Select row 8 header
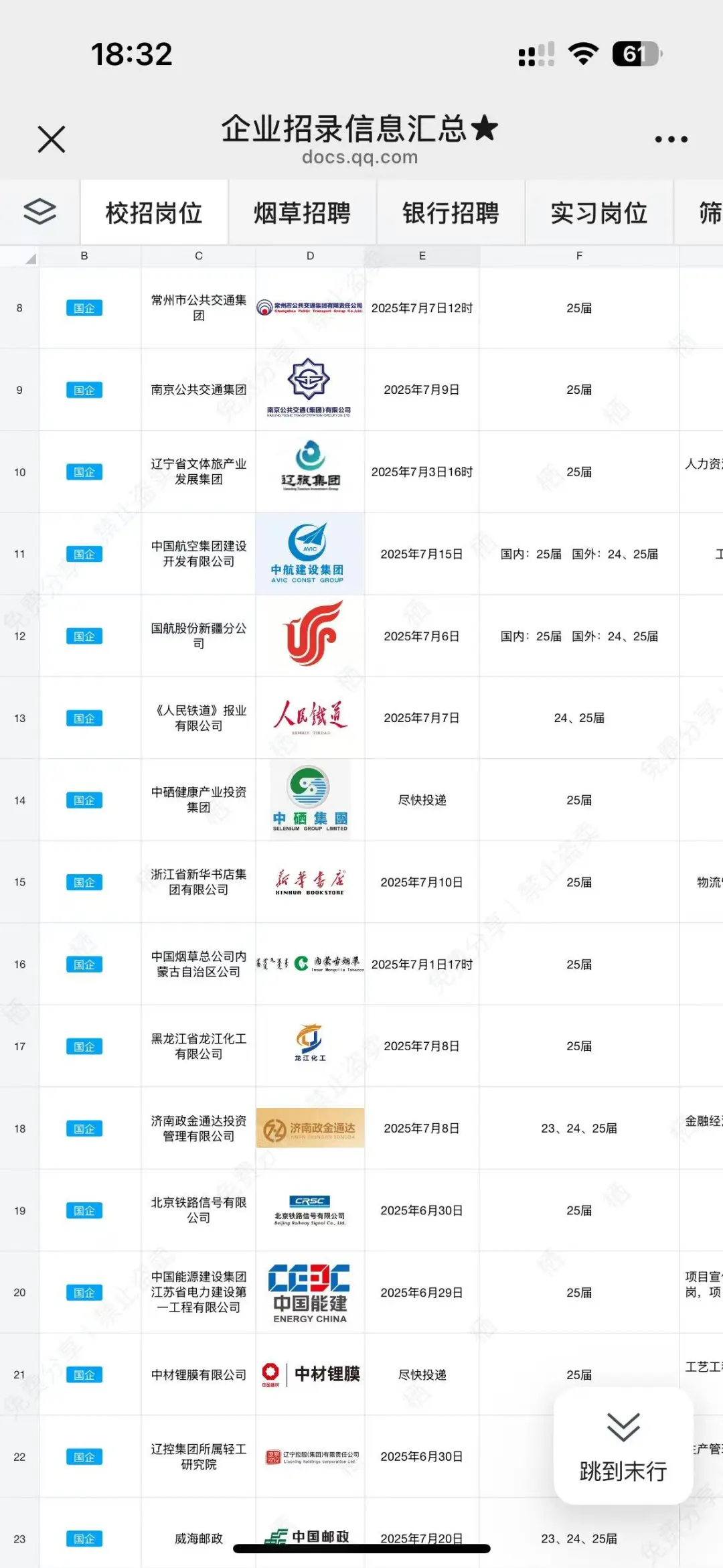 coord(19,308)
